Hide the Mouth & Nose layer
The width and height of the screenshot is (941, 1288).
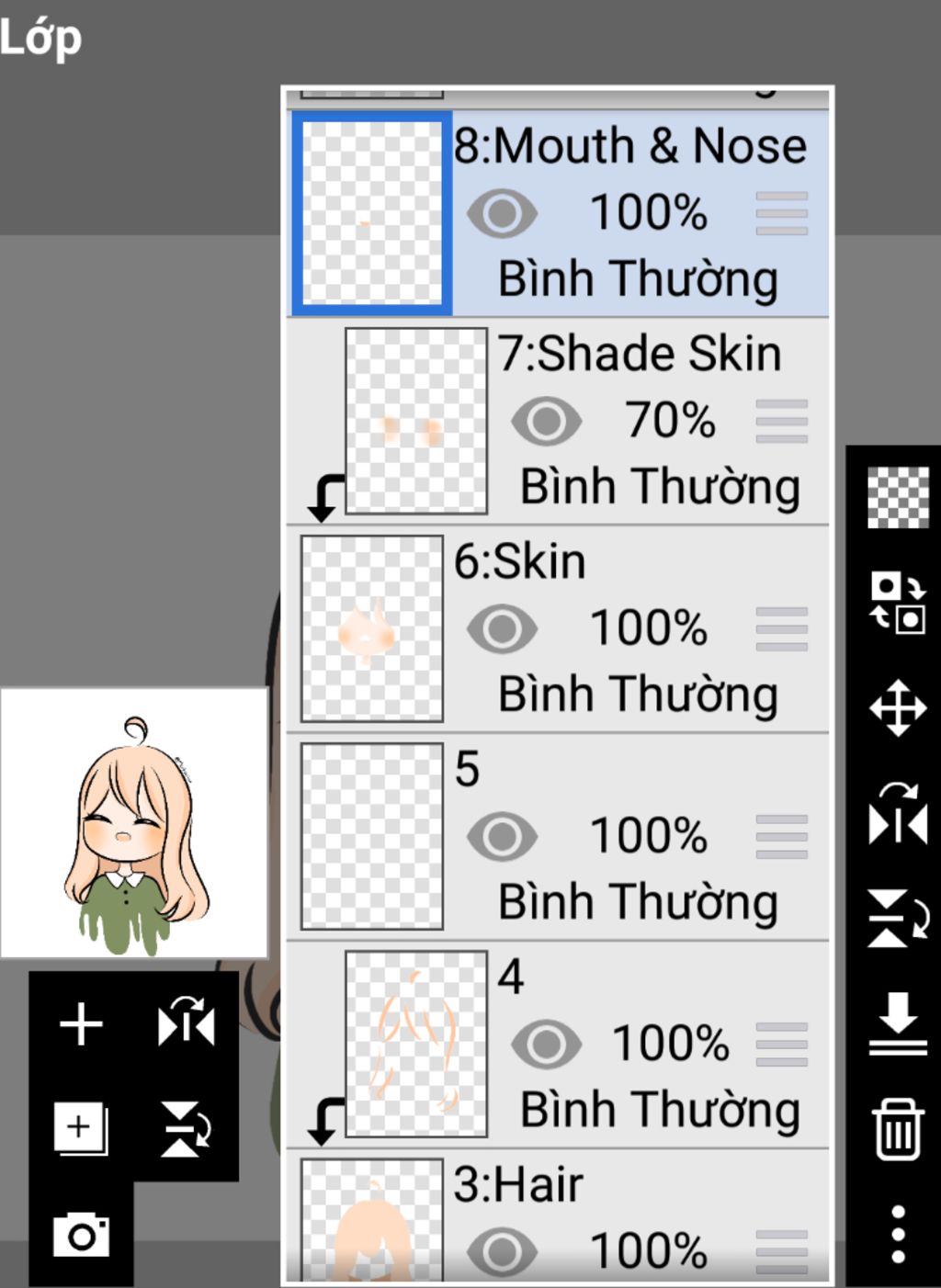point(502,213)
